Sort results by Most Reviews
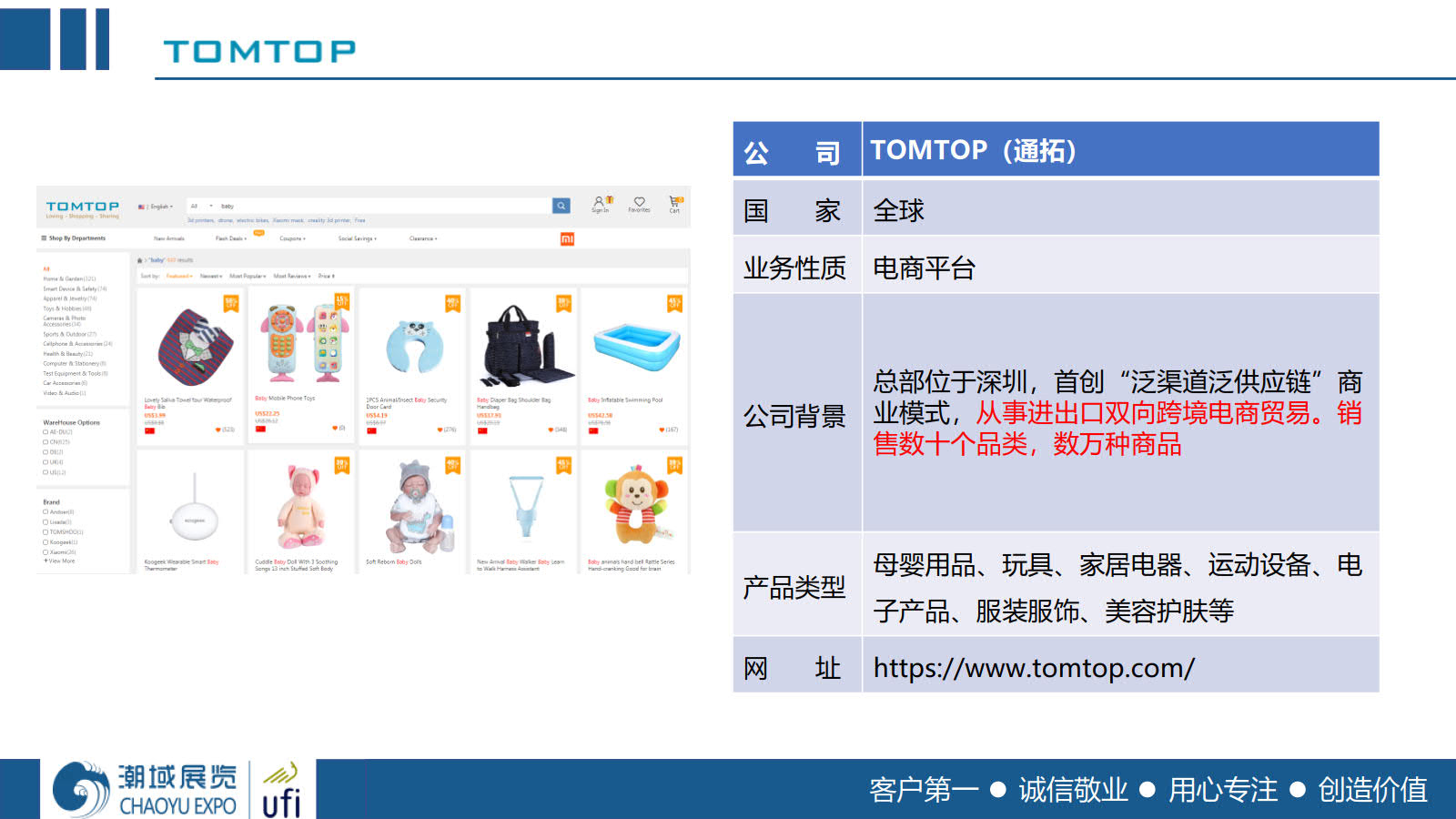 pos(292,276)
